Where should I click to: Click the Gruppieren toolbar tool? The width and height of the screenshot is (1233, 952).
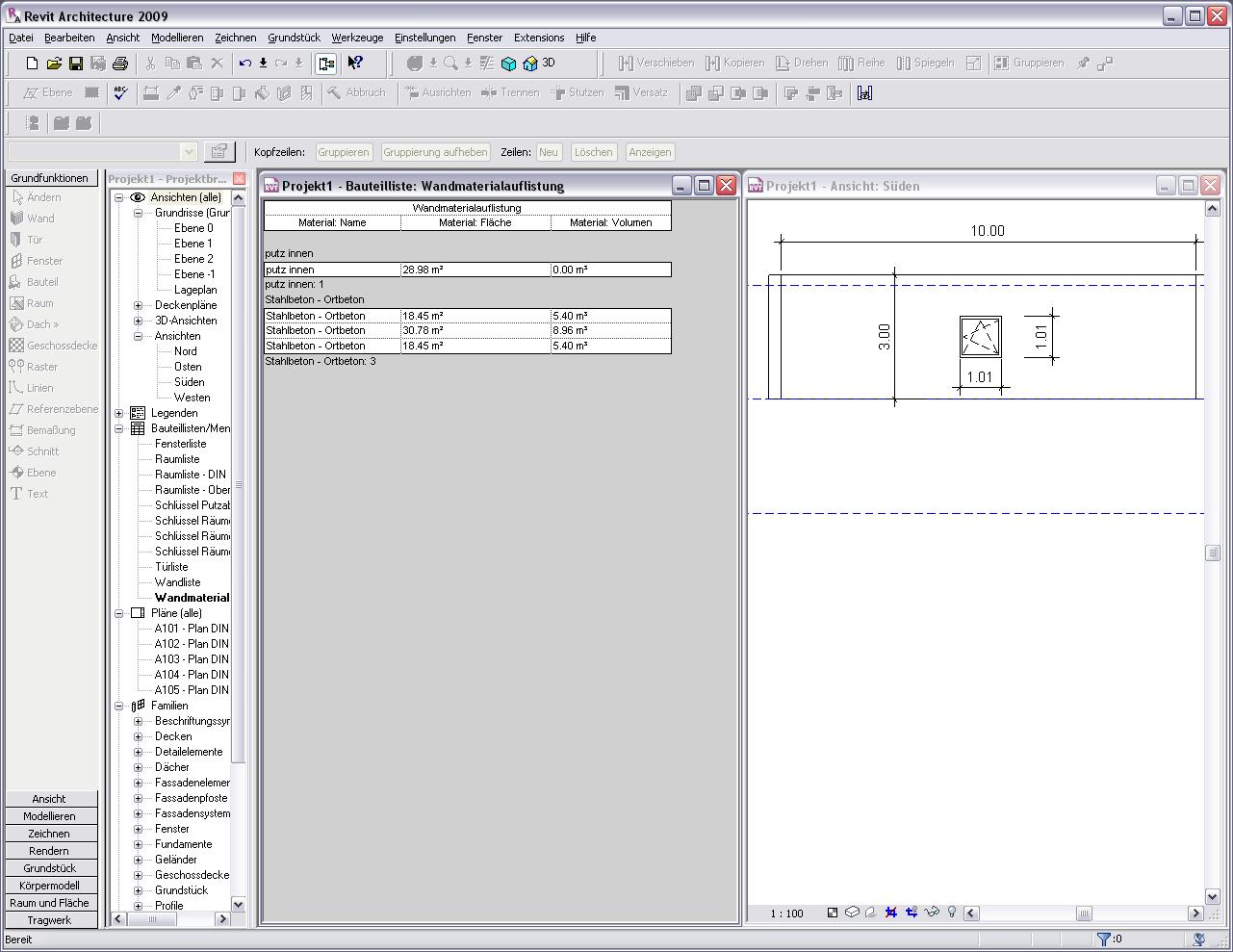click(x=1029, y=64)
